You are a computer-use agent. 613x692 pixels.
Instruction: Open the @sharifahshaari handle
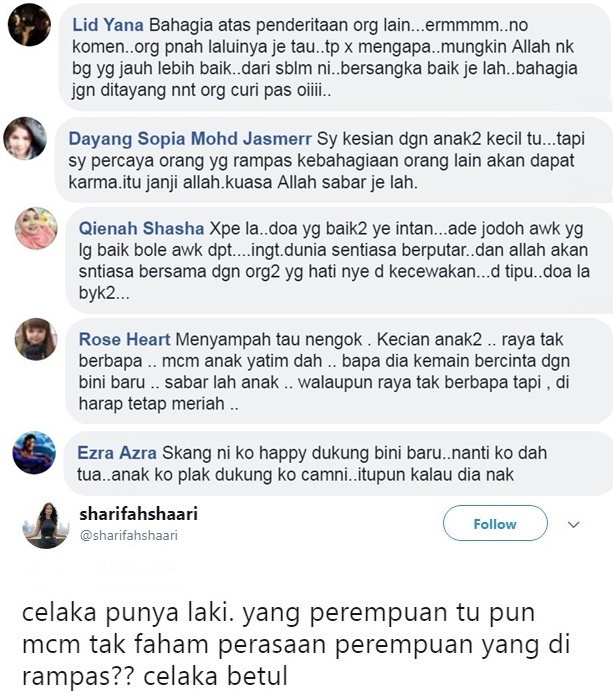[128, 535]
